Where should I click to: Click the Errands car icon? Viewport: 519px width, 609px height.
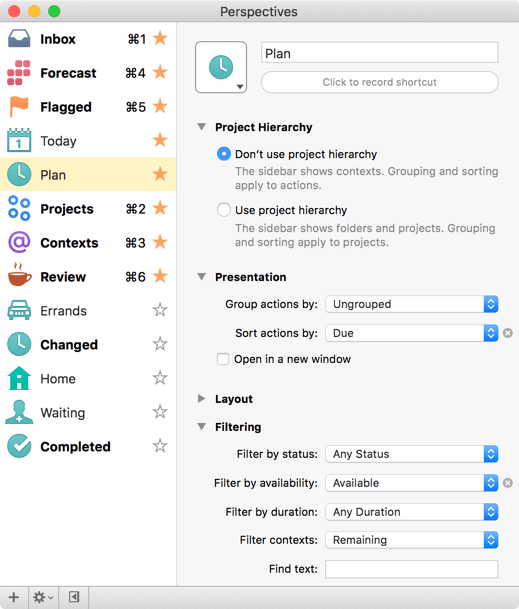click(19, 310)
